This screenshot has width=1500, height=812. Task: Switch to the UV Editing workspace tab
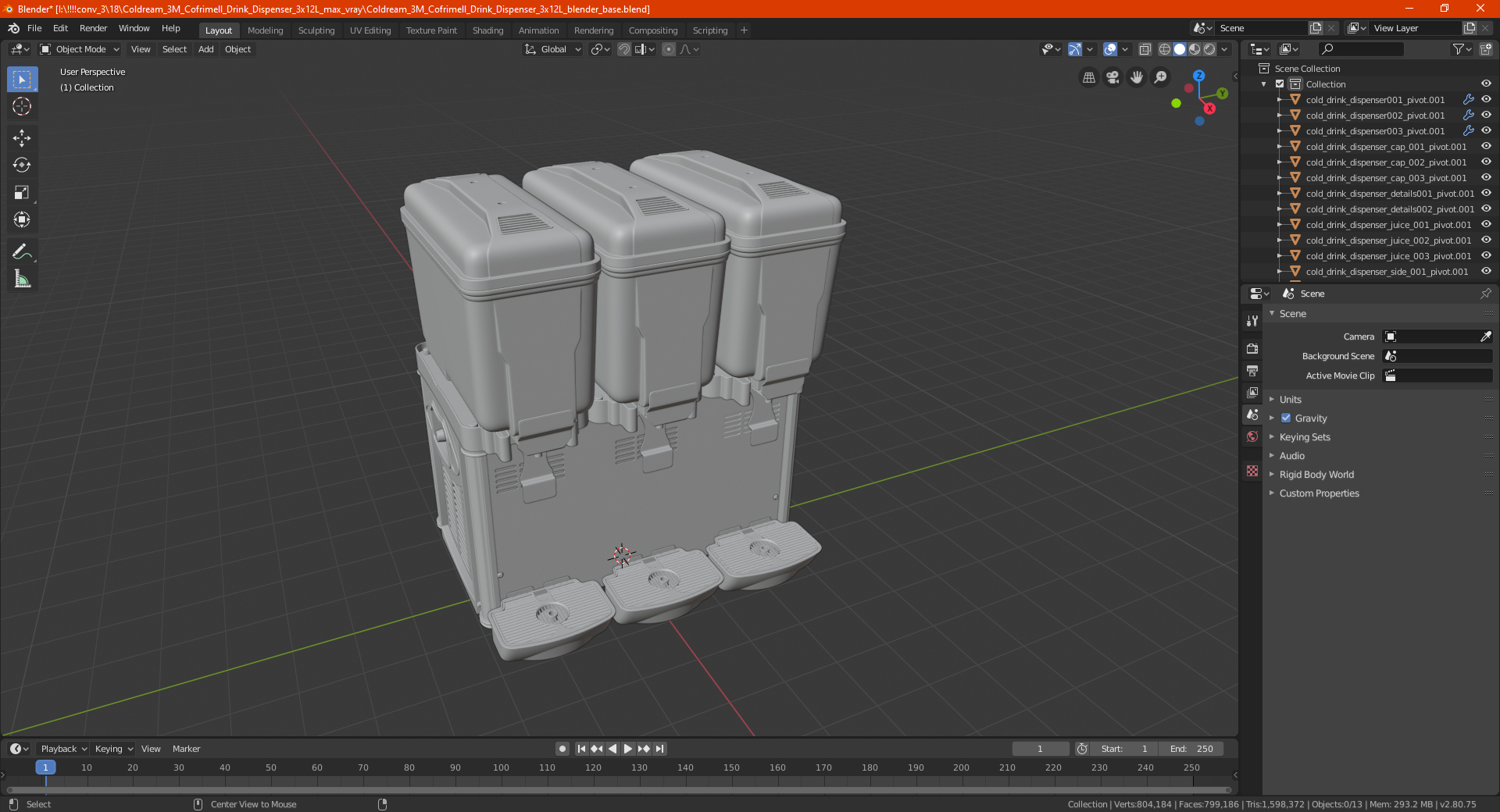click(x=370, y=30)
